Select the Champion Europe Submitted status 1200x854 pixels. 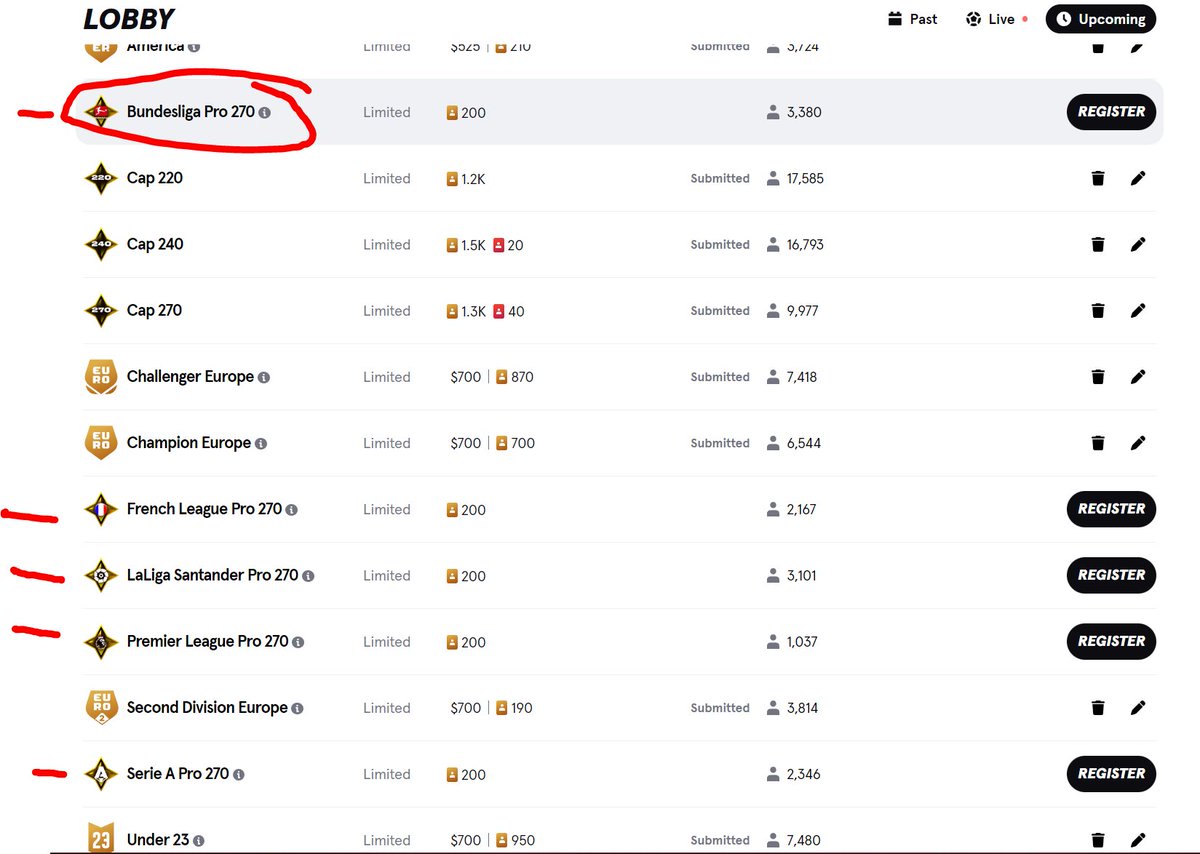pyautogui.click(x=720, y=443)
